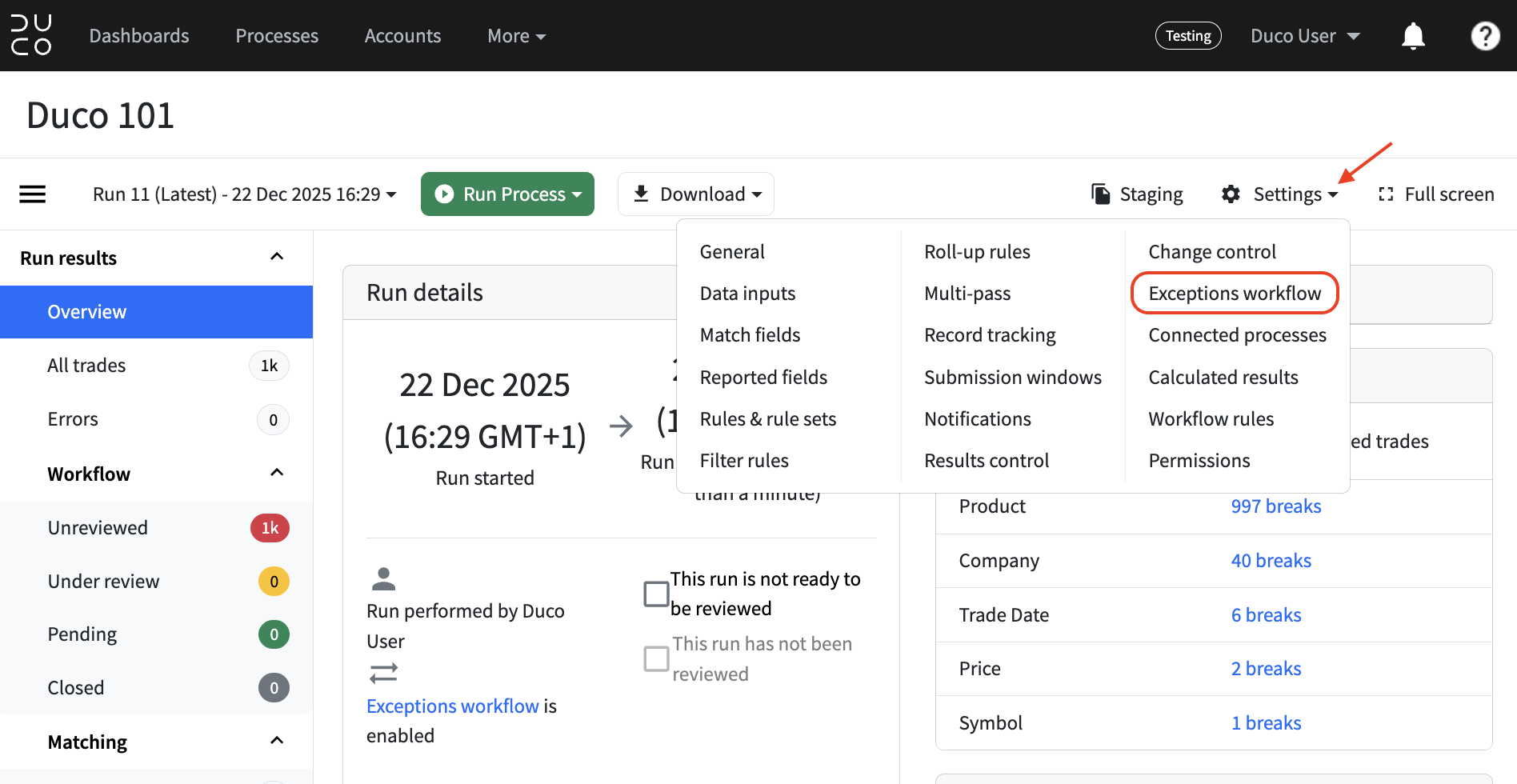The width and height of the screenshot is (1517, 784).
Task: Open 1 breaks link for Symbol
Action: (1266, 723)
